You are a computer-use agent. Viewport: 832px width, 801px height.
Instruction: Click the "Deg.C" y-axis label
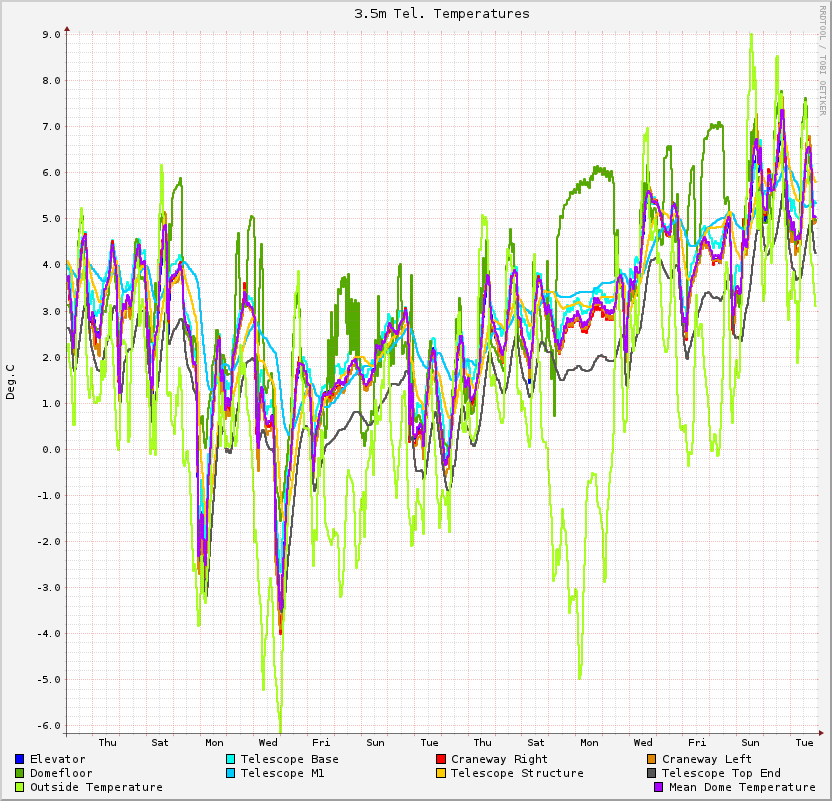click(x=11, y=382)
